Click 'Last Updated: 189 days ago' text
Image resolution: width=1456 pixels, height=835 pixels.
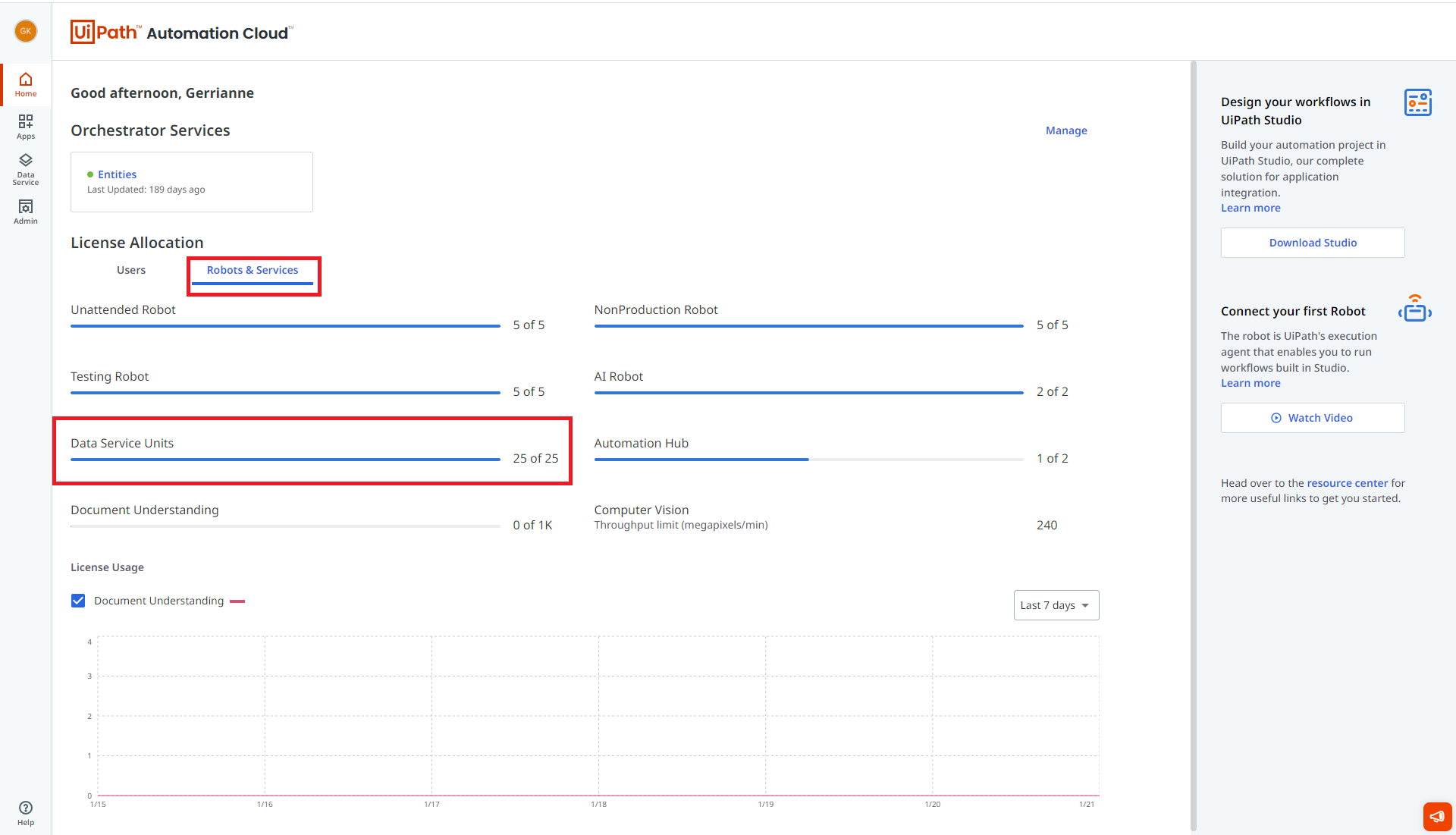click(x=146, y=190)
